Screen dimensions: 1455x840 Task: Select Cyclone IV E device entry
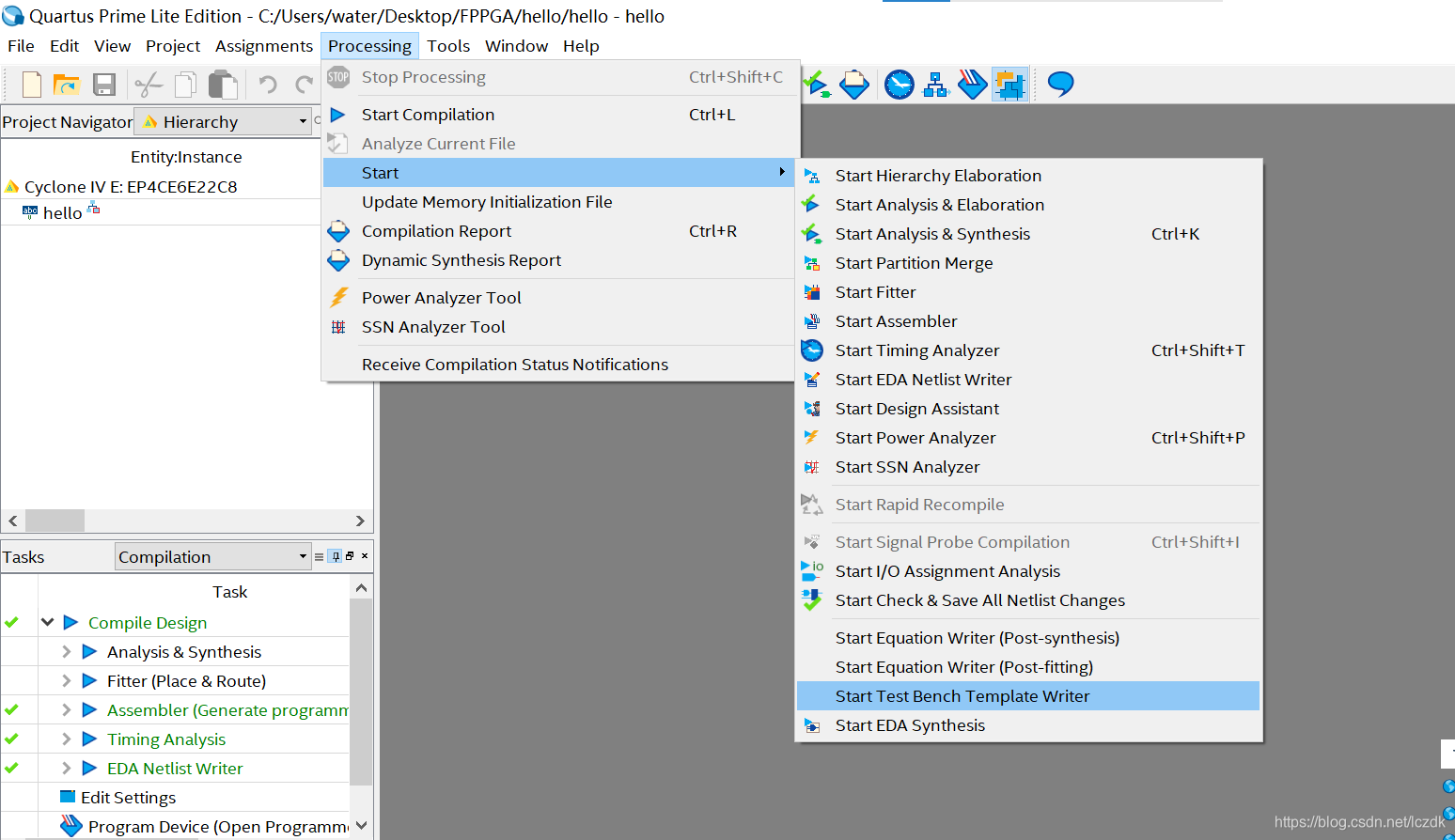(131, 187)
